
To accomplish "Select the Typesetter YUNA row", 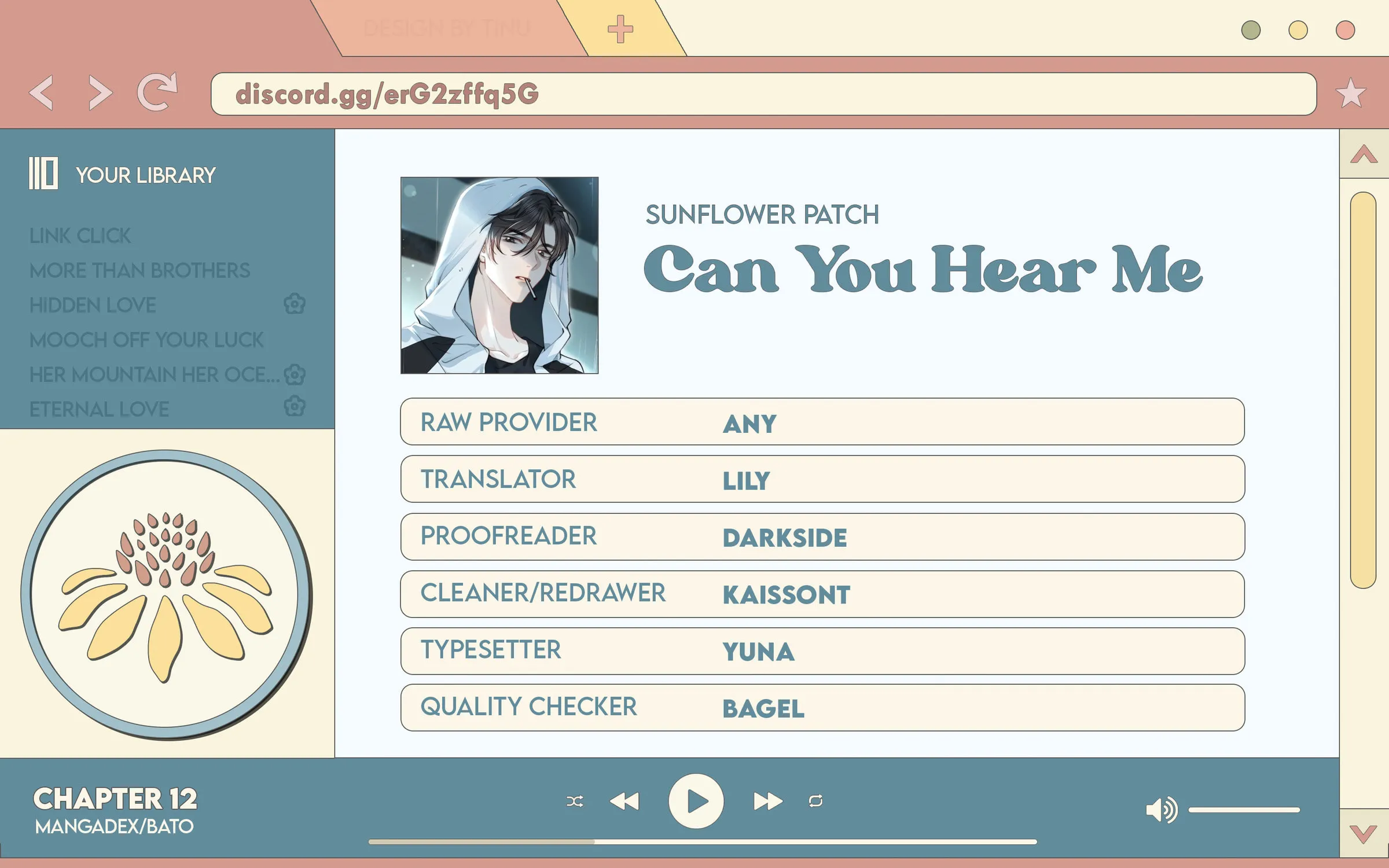I will click(822, 651).
